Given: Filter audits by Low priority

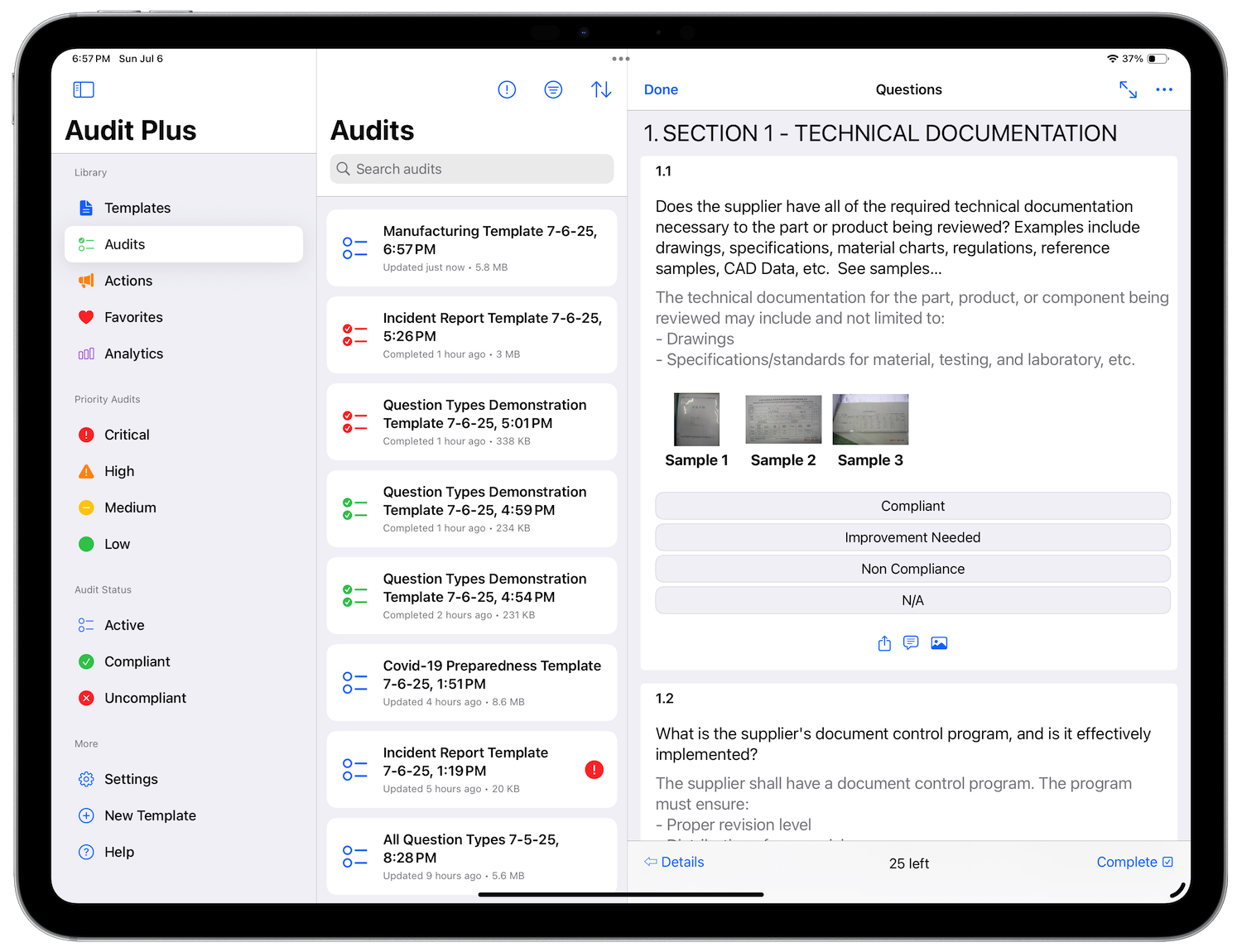Looking at the screenshot, I should [x=184, y=544].
